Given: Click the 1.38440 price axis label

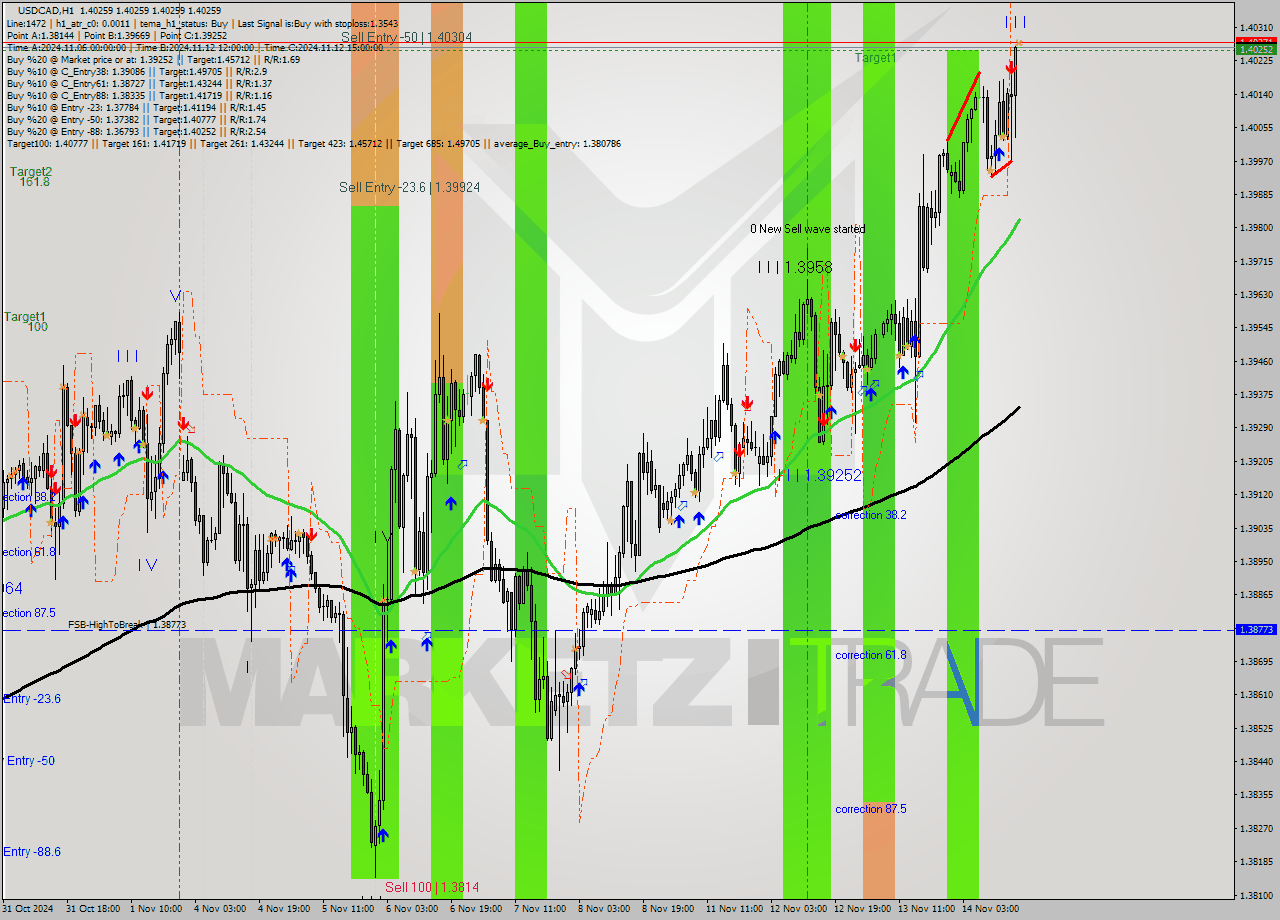Looking at the screenshot, I should click(x=1257, y=761).
